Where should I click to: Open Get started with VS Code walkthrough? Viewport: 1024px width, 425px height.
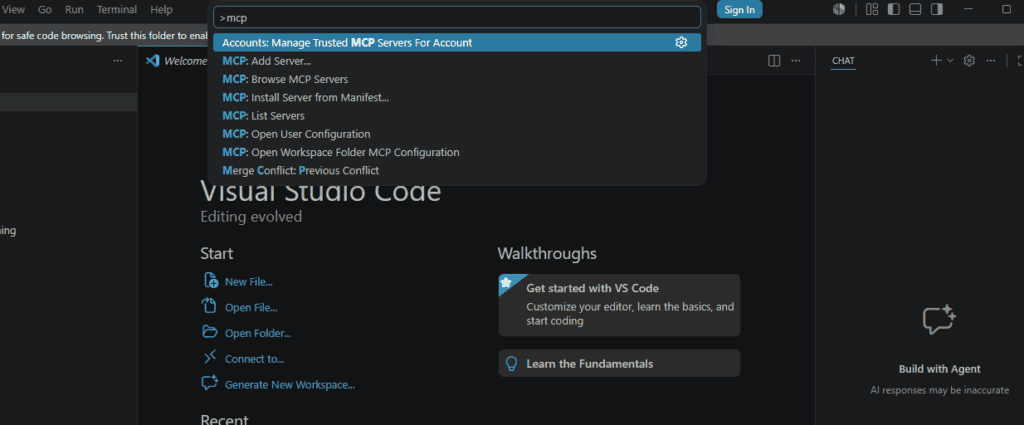tap(619, 305)
